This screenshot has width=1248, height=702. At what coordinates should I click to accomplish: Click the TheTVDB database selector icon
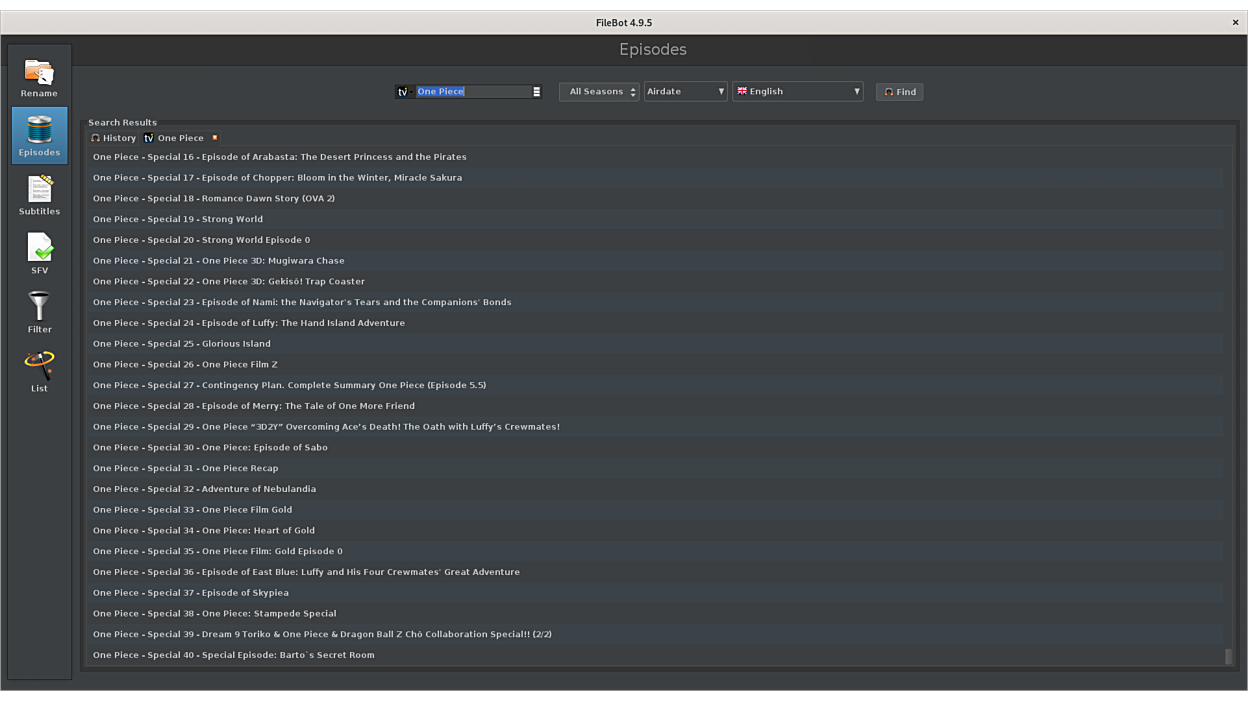coord(402,91)
